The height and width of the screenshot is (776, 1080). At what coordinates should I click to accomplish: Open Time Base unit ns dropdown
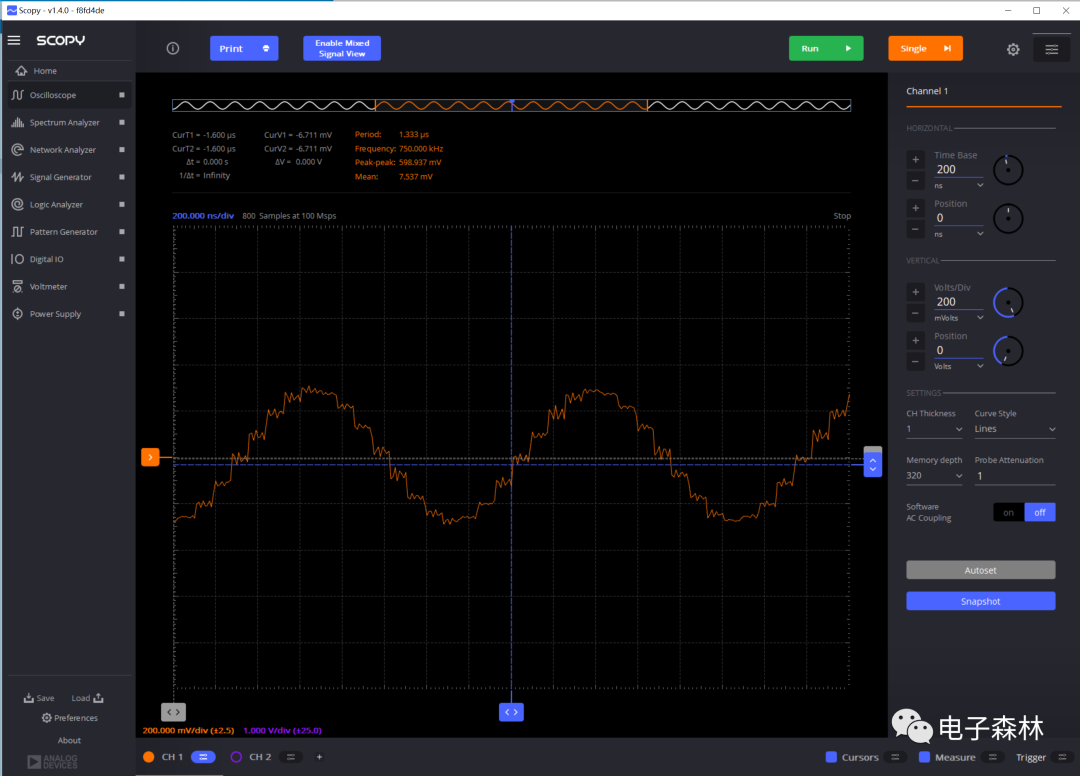click(x=959, y=186)
